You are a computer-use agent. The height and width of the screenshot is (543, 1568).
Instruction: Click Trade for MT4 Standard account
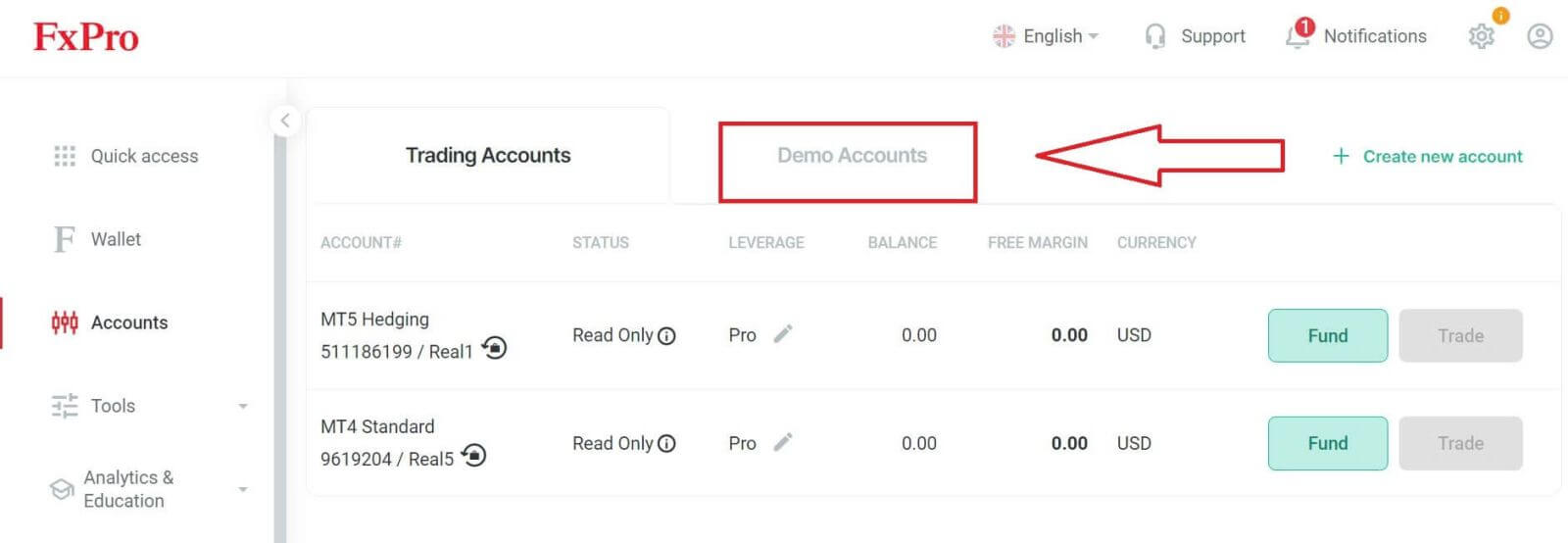1460,443
